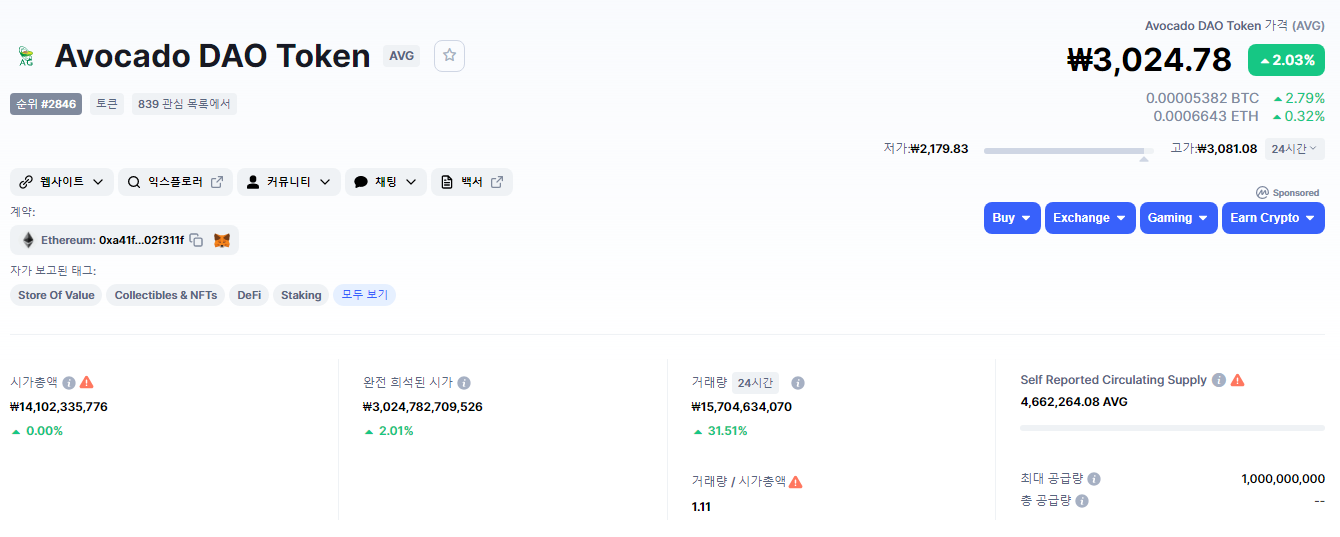Click the MetaMask fox icon
The width and height of the screenshot is (1340, 537).
[x=222, y=240]
